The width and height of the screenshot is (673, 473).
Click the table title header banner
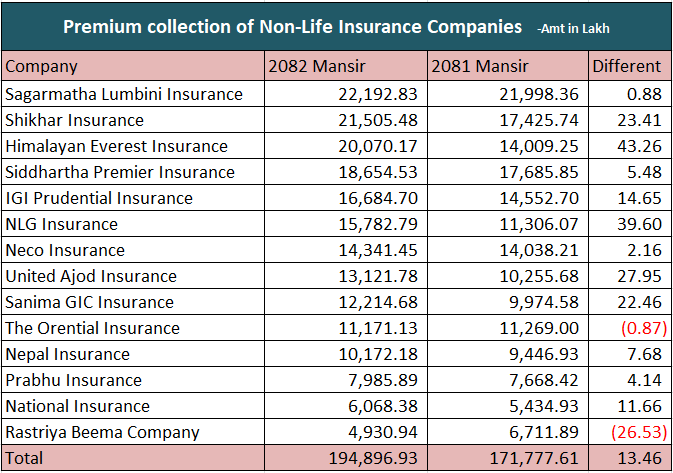coord(336,26)
